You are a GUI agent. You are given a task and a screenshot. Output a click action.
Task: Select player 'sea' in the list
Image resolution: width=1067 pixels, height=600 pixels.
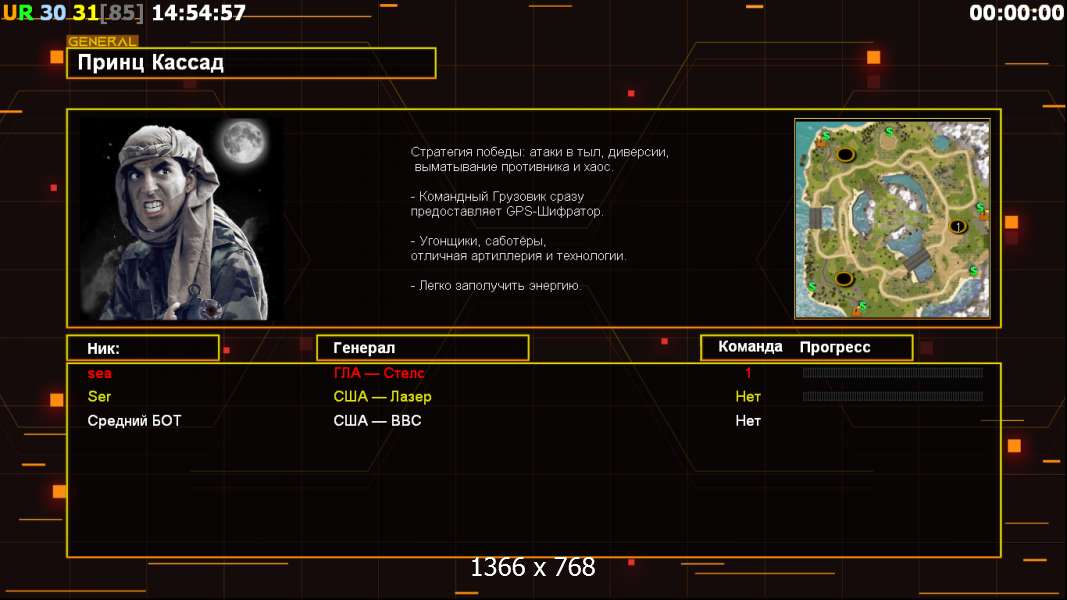click(99, 373)
